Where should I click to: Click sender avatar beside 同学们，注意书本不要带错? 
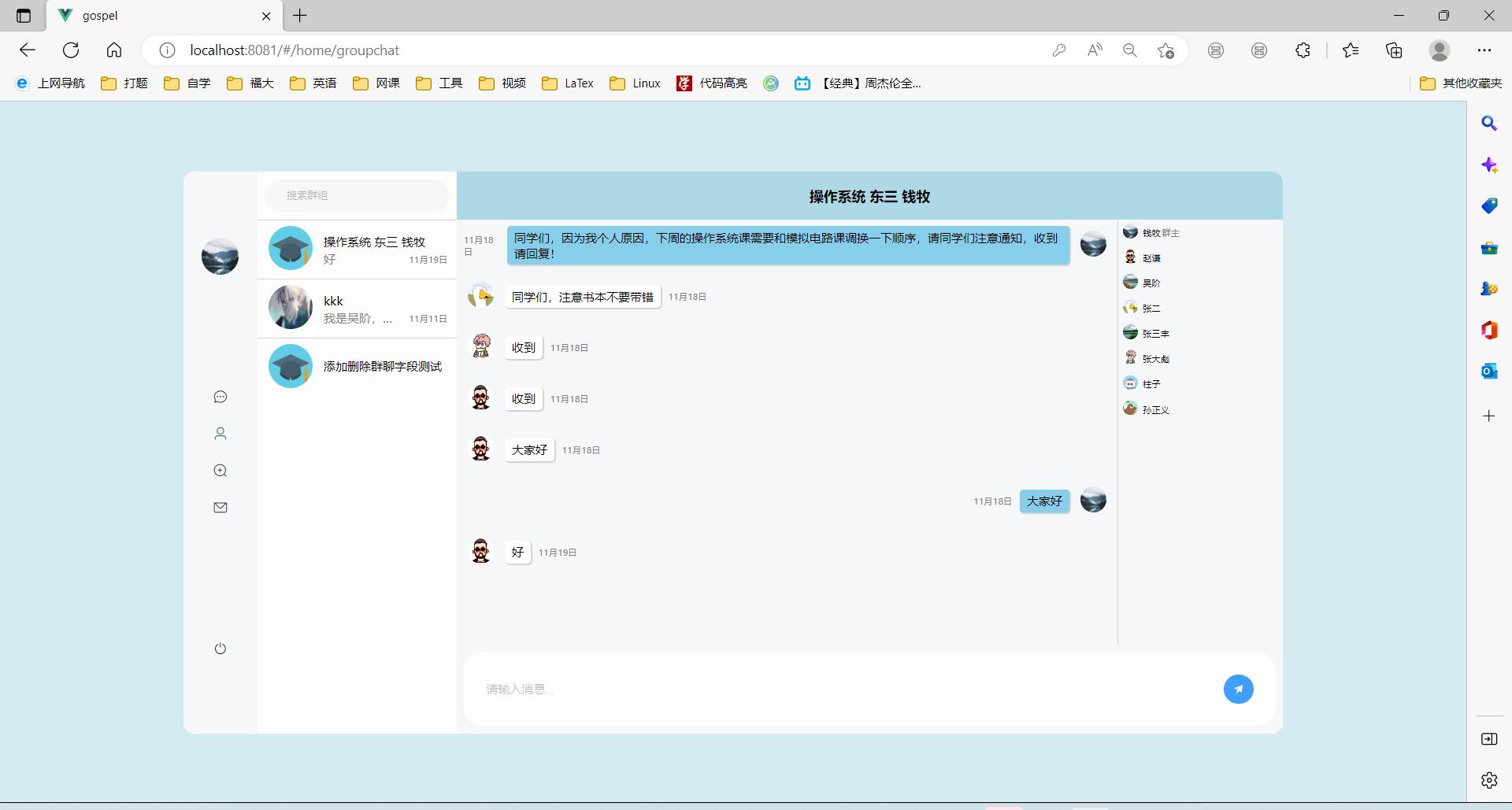[480, 296]
